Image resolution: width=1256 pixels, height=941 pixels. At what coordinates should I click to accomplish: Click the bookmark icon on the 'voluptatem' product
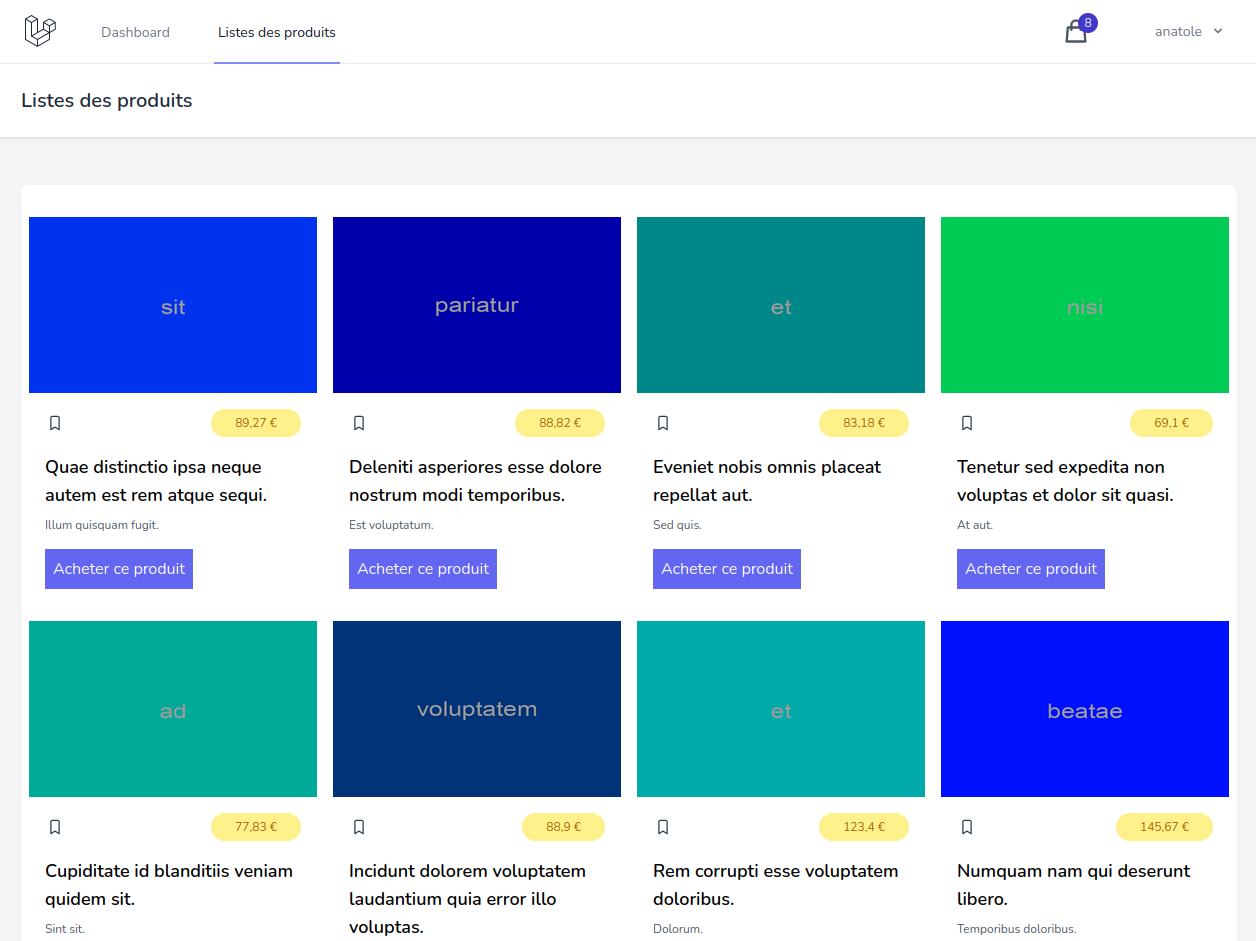[x=359, y=827]
